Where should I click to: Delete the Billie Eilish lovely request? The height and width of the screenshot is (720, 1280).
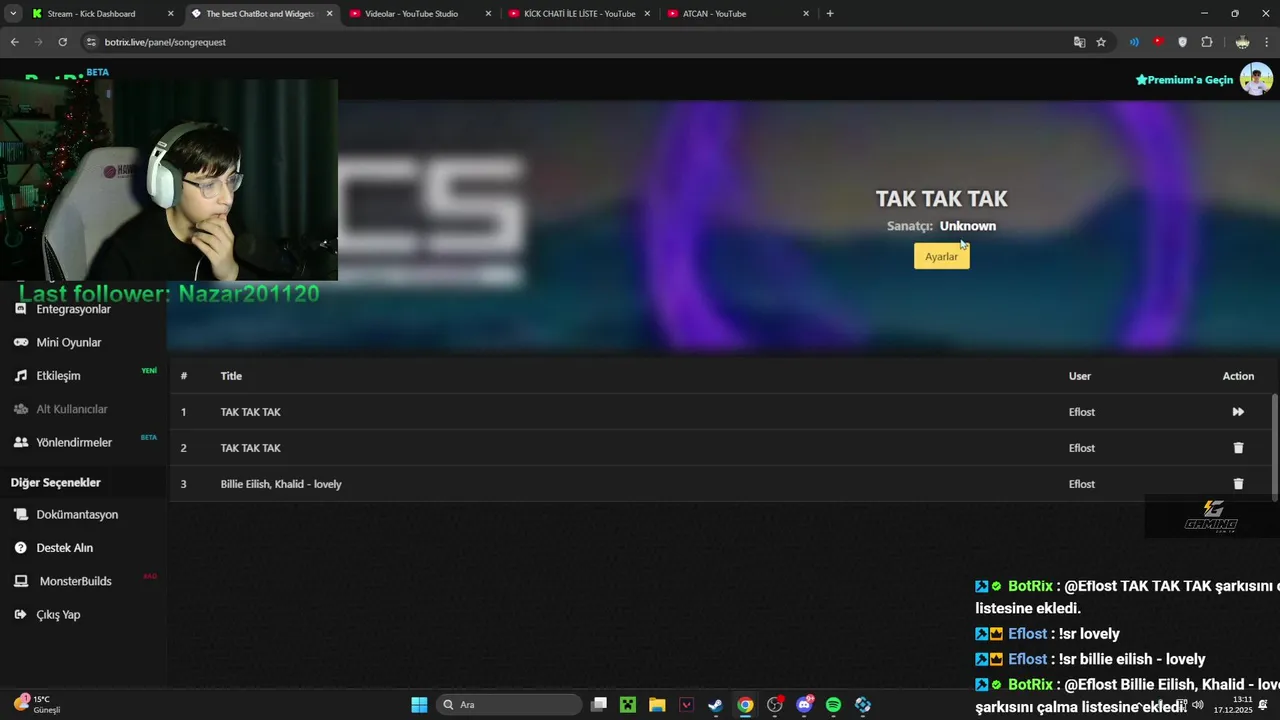(x=1238, y=484)
